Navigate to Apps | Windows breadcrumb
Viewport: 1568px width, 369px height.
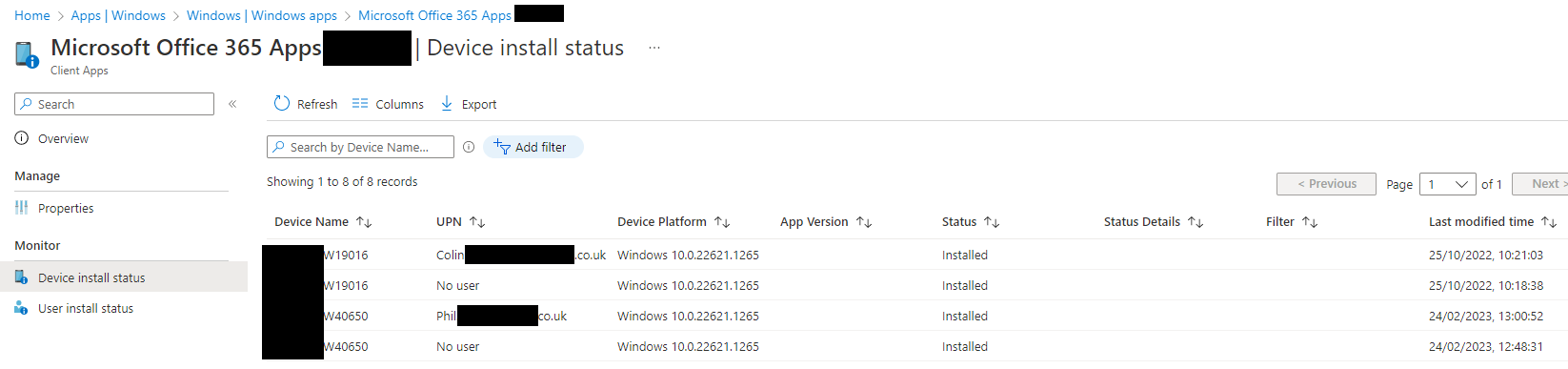(x=118, y=15)
